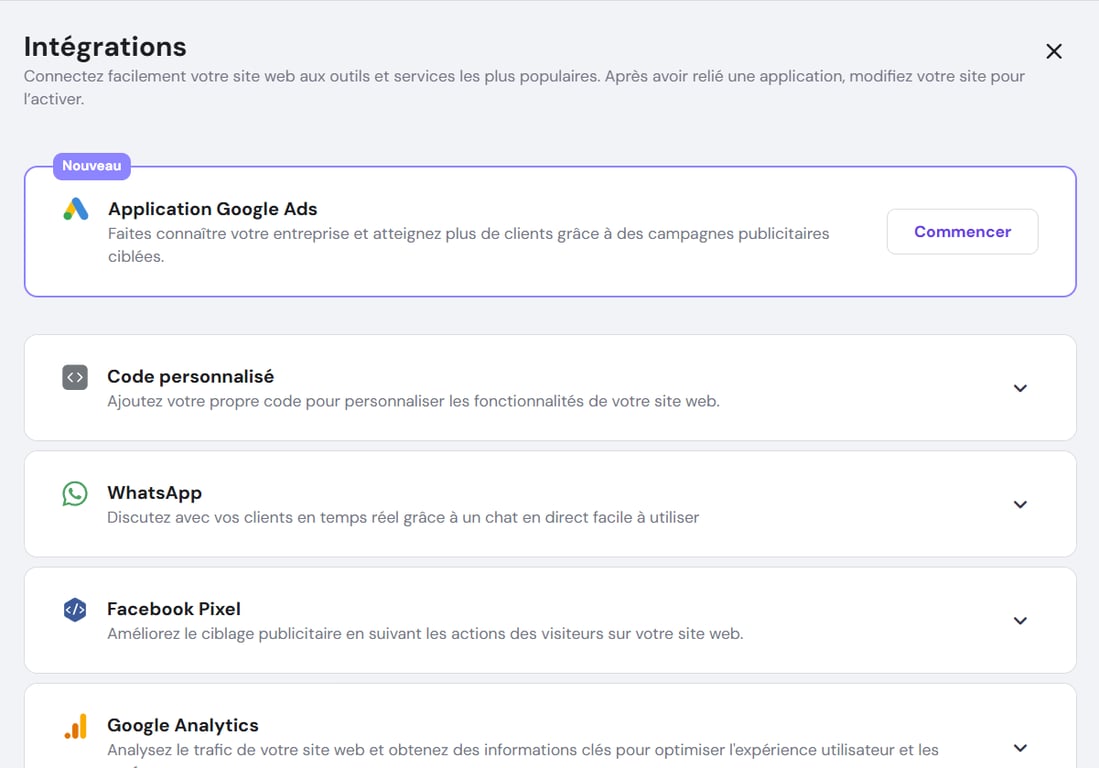Click the Intégrations page heading
This screenshot has height=768, width=1099.
104,46
